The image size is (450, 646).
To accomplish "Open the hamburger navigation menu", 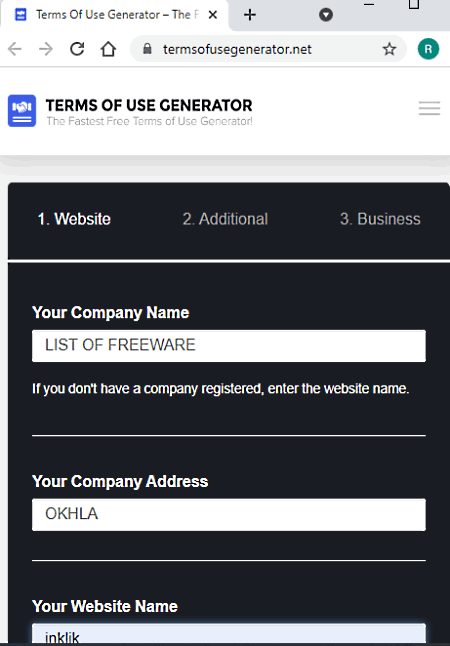I will [x=429, y=108].
